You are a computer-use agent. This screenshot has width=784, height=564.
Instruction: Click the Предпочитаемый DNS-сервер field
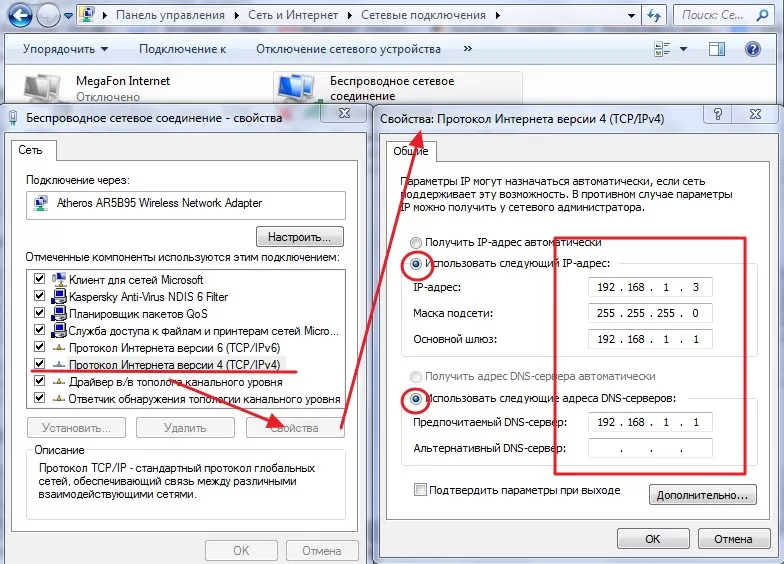(x=650, y=422)
